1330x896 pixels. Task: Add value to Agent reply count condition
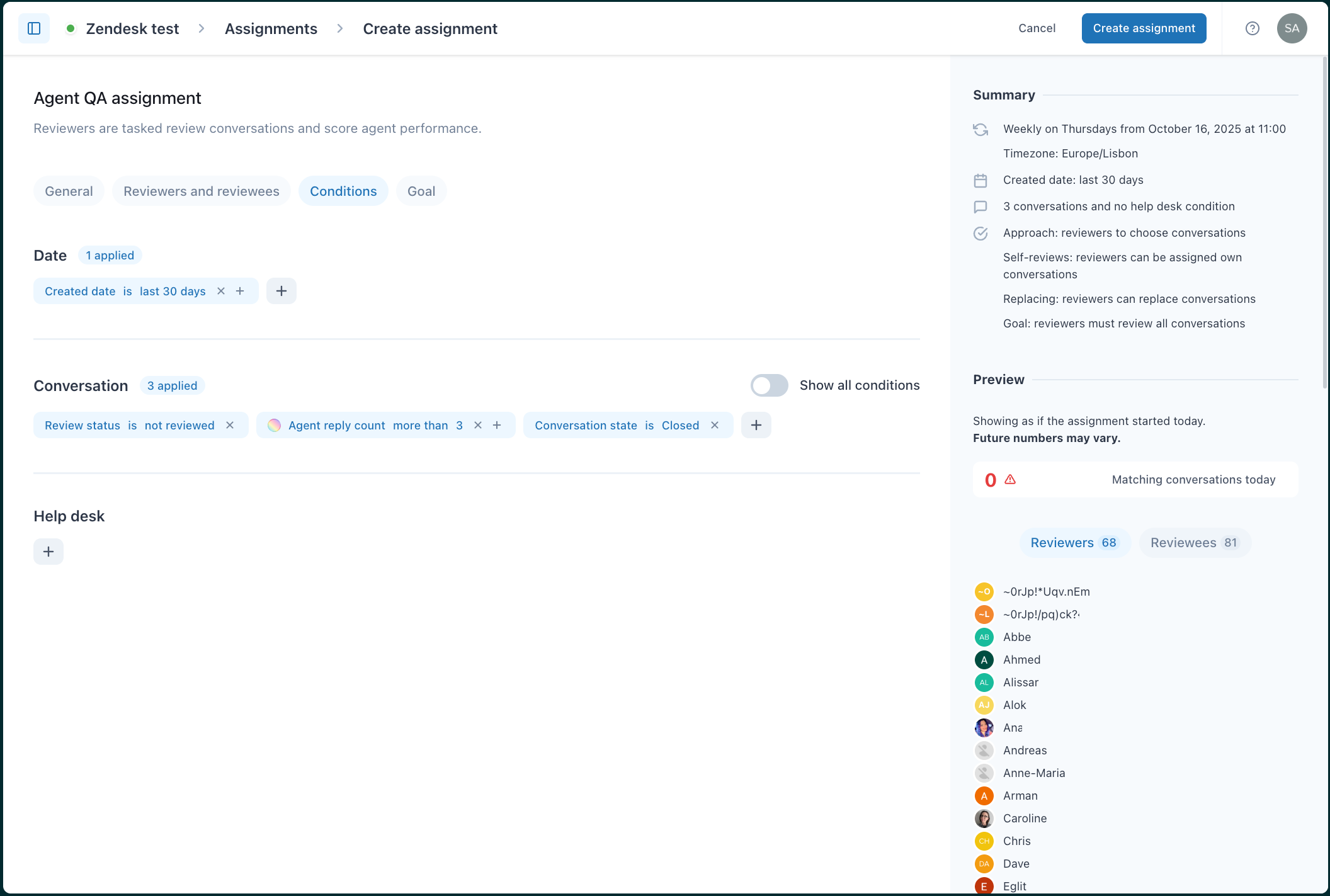(497, 425)
